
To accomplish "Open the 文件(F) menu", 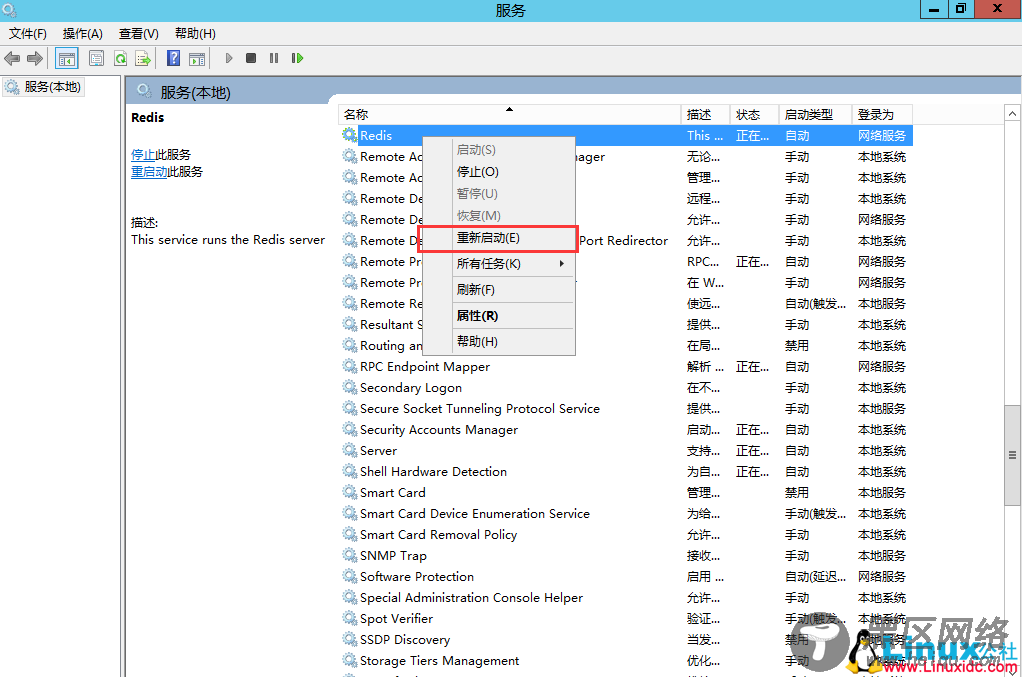I will [x=27, y=34].
